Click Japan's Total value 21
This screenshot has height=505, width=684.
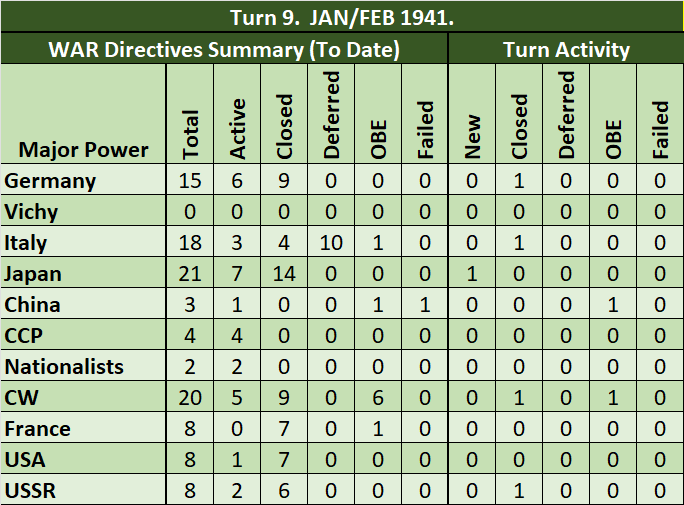click(190, 273)
